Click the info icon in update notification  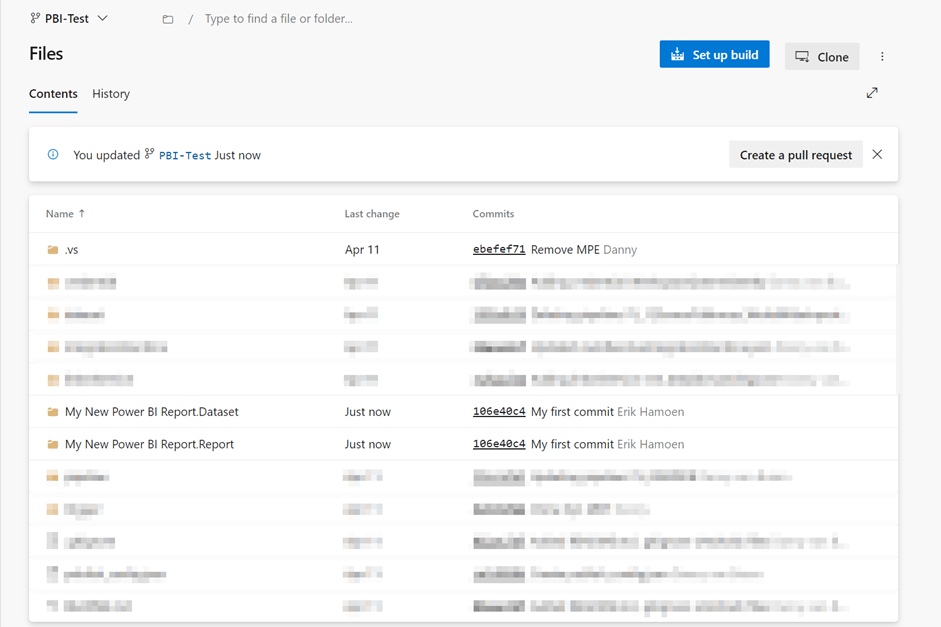tap(53, 155)
